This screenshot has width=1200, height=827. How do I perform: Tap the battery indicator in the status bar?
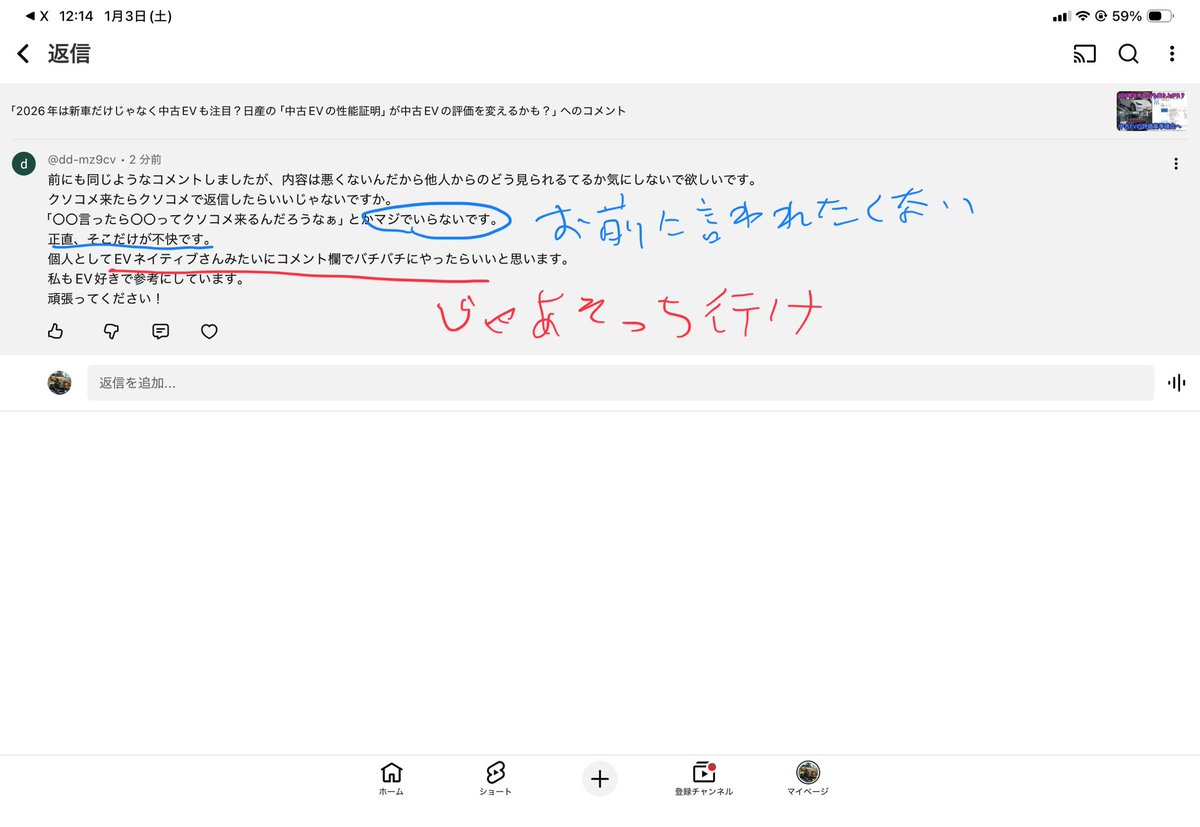1160,15
